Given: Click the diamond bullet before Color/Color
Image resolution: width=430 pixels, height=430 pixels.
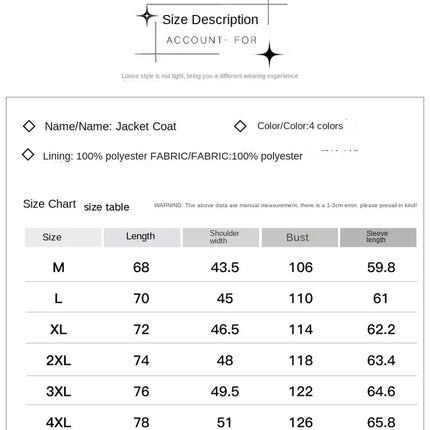Looking at the screenshot, I should [240, 126].
